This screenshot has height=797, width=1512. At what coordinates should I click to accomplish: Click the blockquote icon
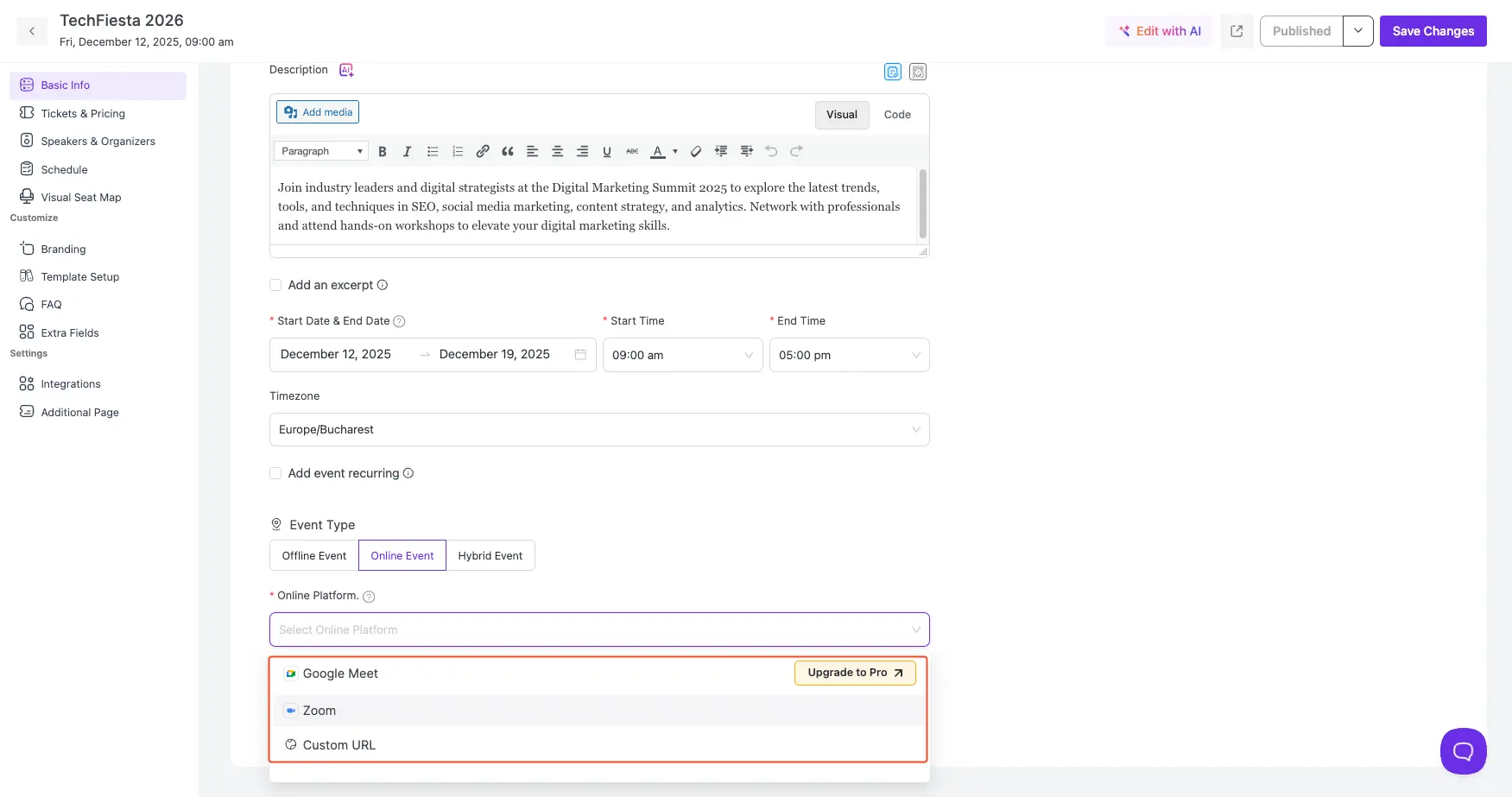(x=508, y=151)
